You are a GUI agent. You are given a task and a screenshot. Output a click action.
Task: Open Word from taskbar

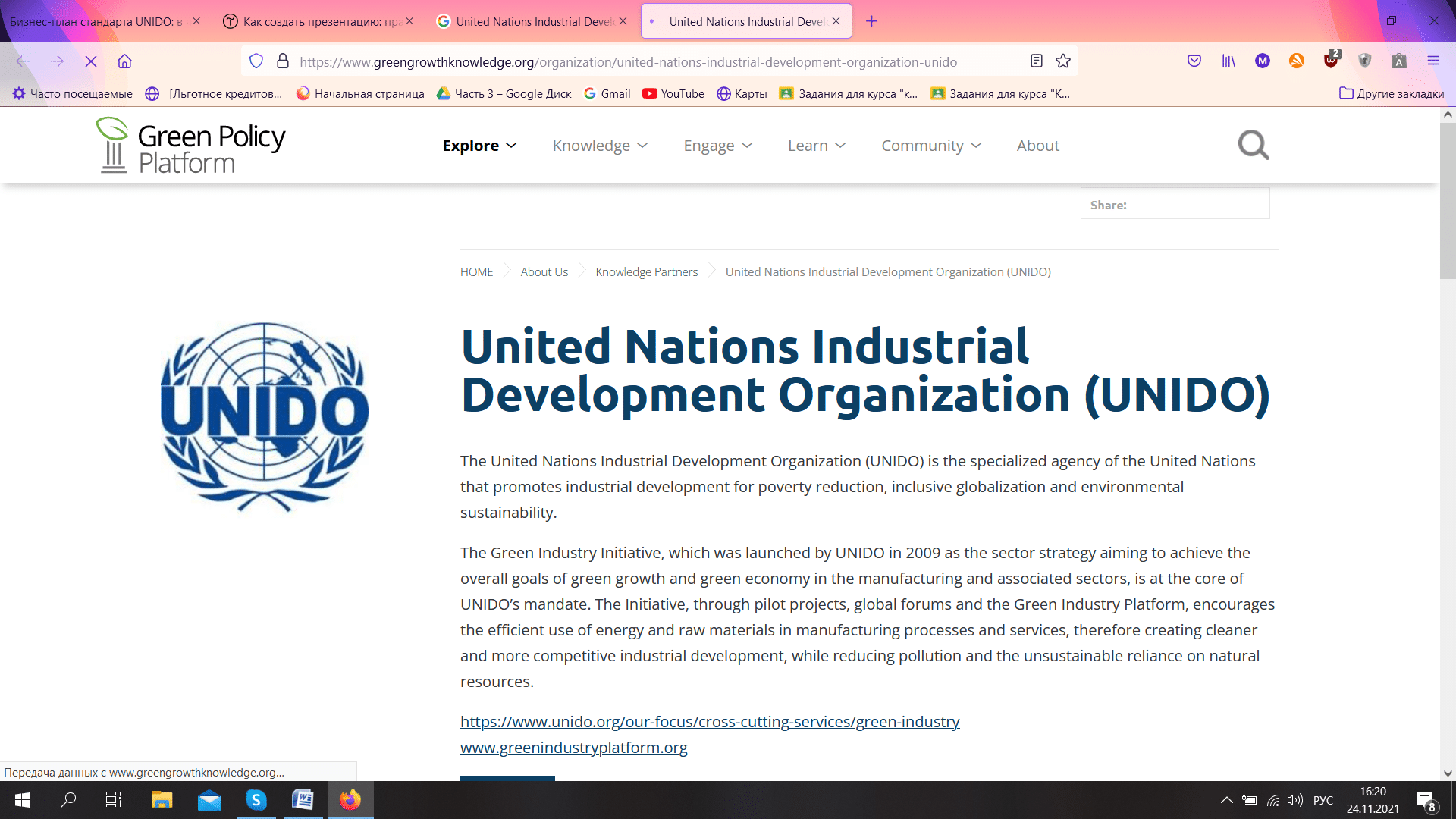pyautogui.click(x=303, y=800)
